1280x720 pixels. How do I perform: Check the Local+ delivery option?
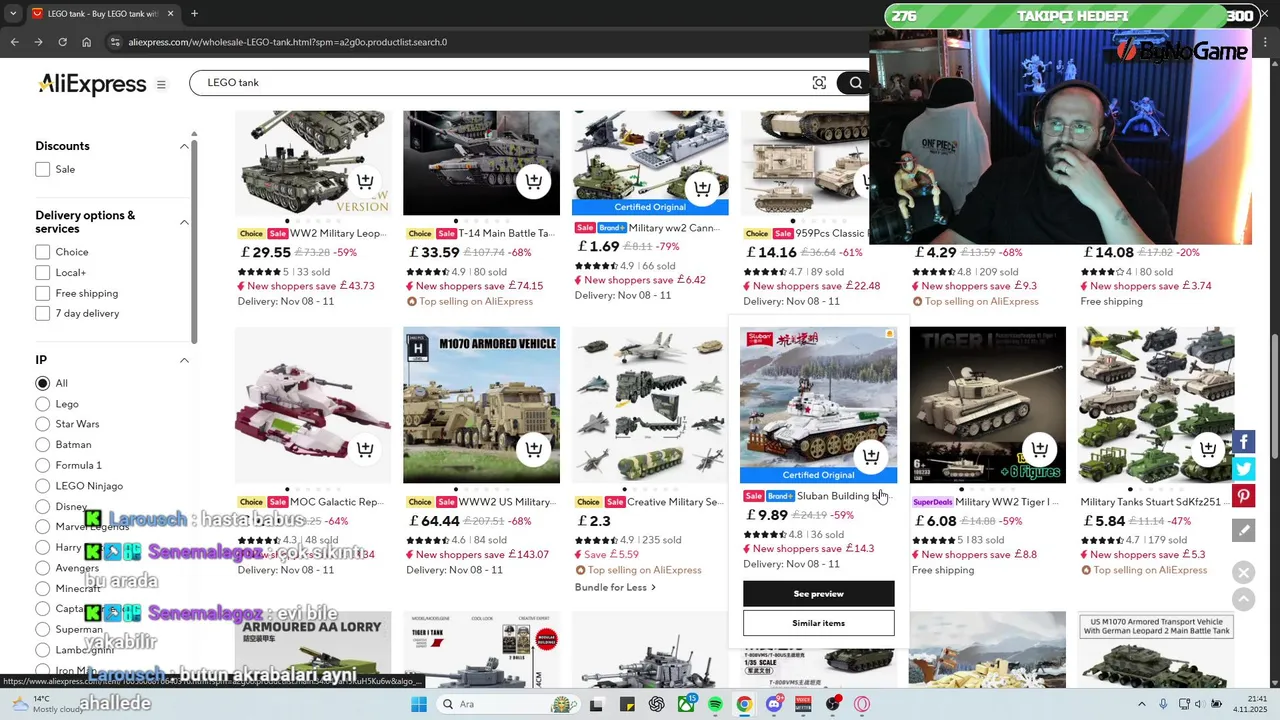tap(43, 273)
